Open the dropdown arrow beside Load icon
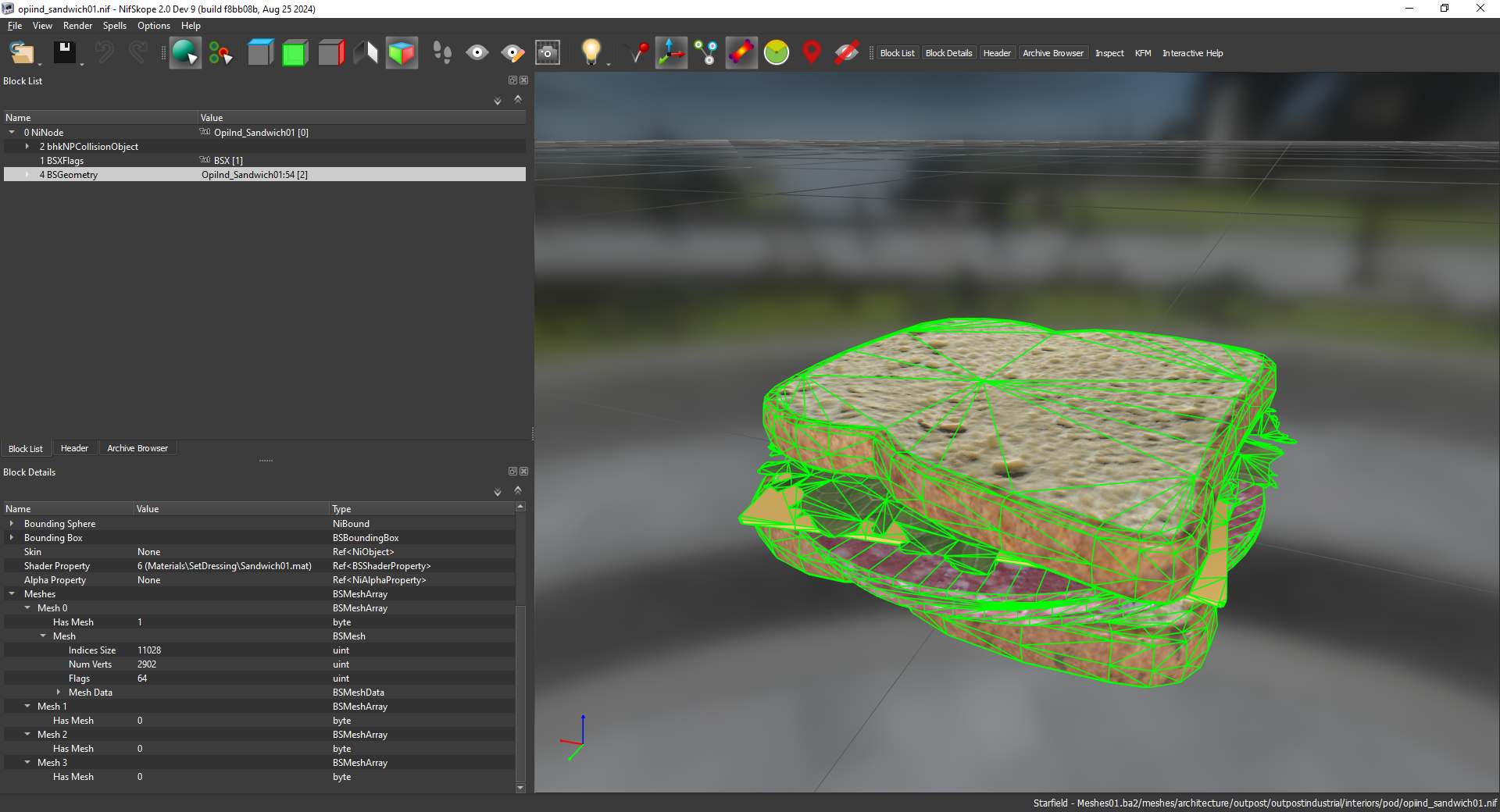The width and height of the screenshot is (1500, 812). coord(40,63)
